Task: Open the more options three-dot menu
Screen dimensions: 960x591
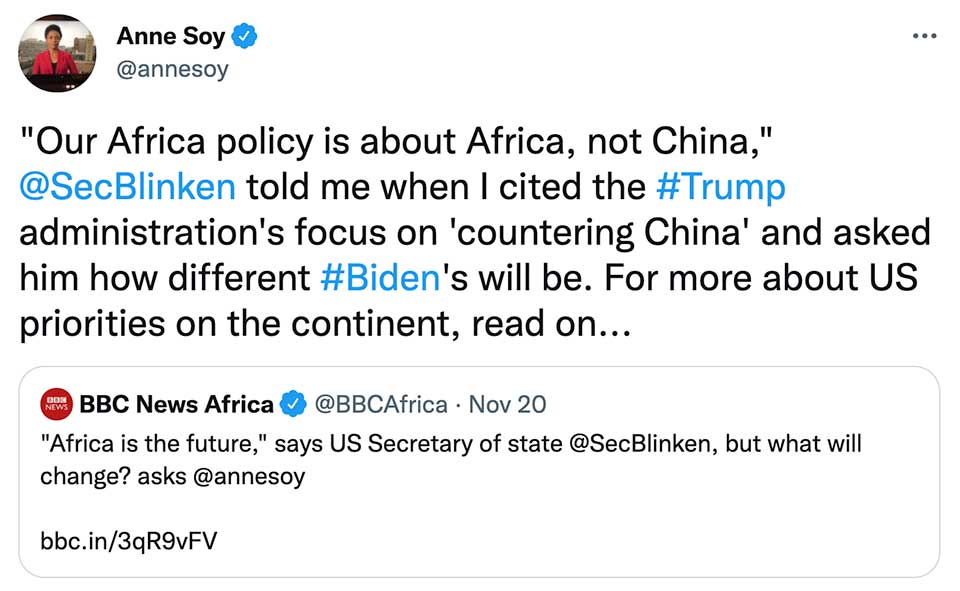Action: coord(924,36)
